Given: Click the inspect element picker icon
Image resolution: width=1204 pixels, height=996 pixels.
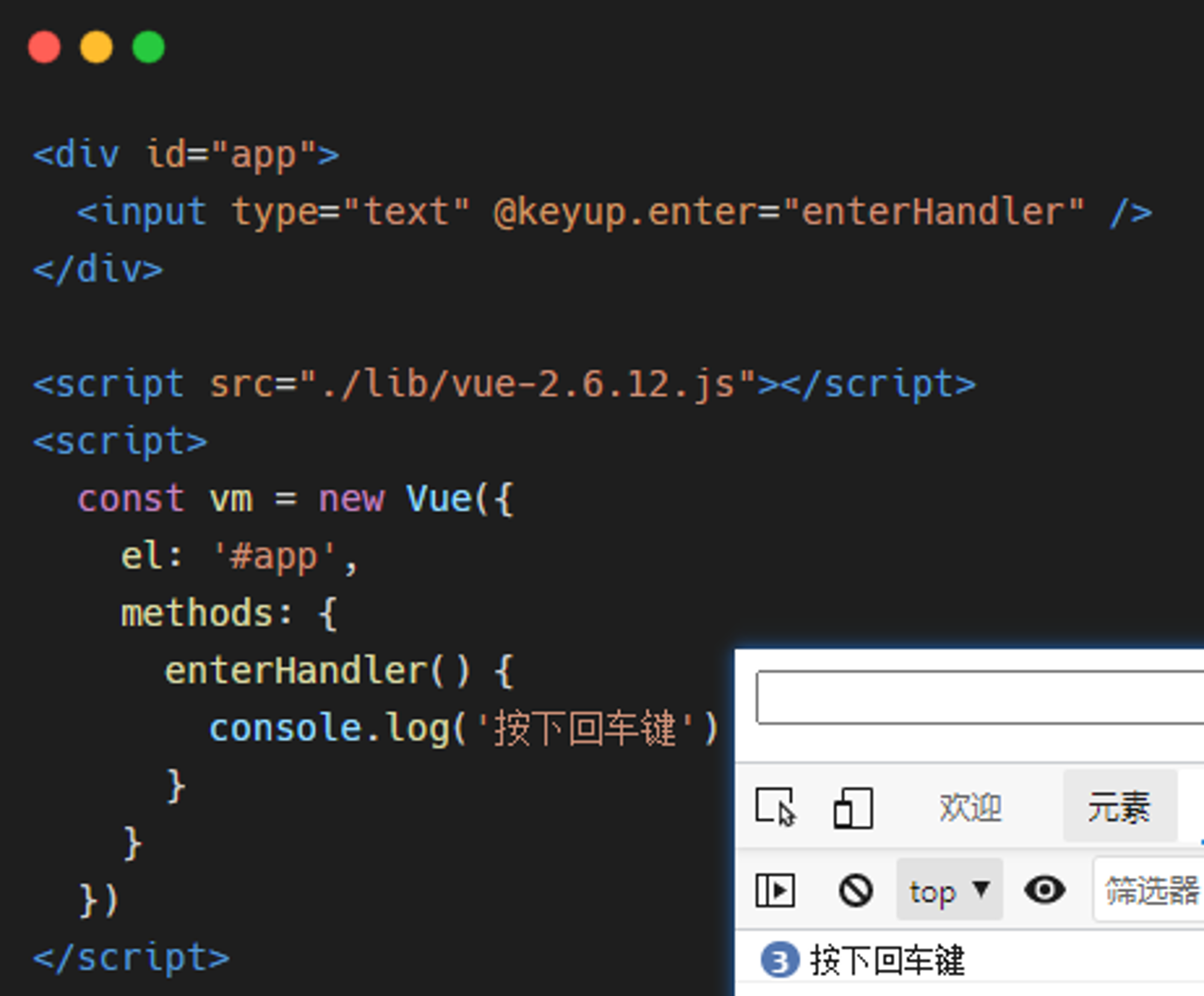Looking at the screenshot, I should (x=775, y=808).
